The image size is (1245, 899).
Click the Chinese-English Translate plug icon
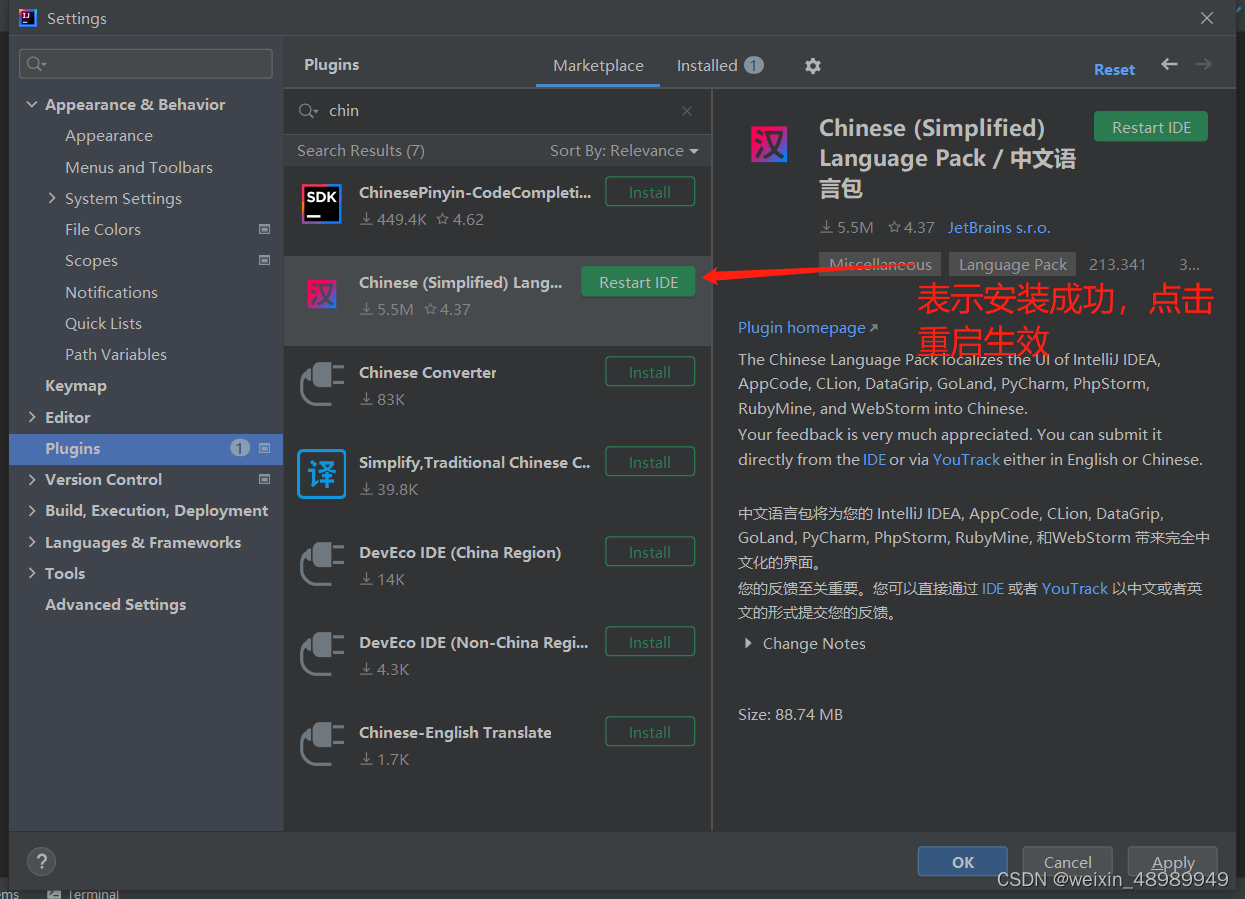click(322, 744)
